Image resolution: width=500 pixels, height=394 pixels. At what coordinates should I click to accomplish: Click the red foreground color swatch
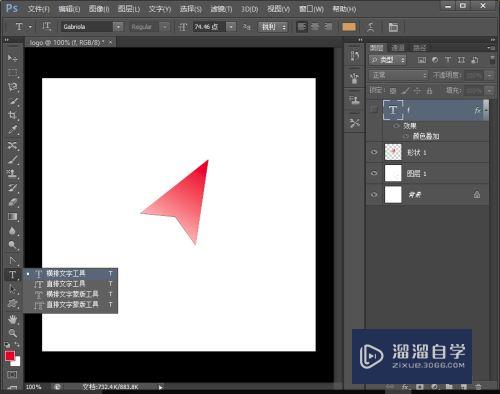(10, 356)
